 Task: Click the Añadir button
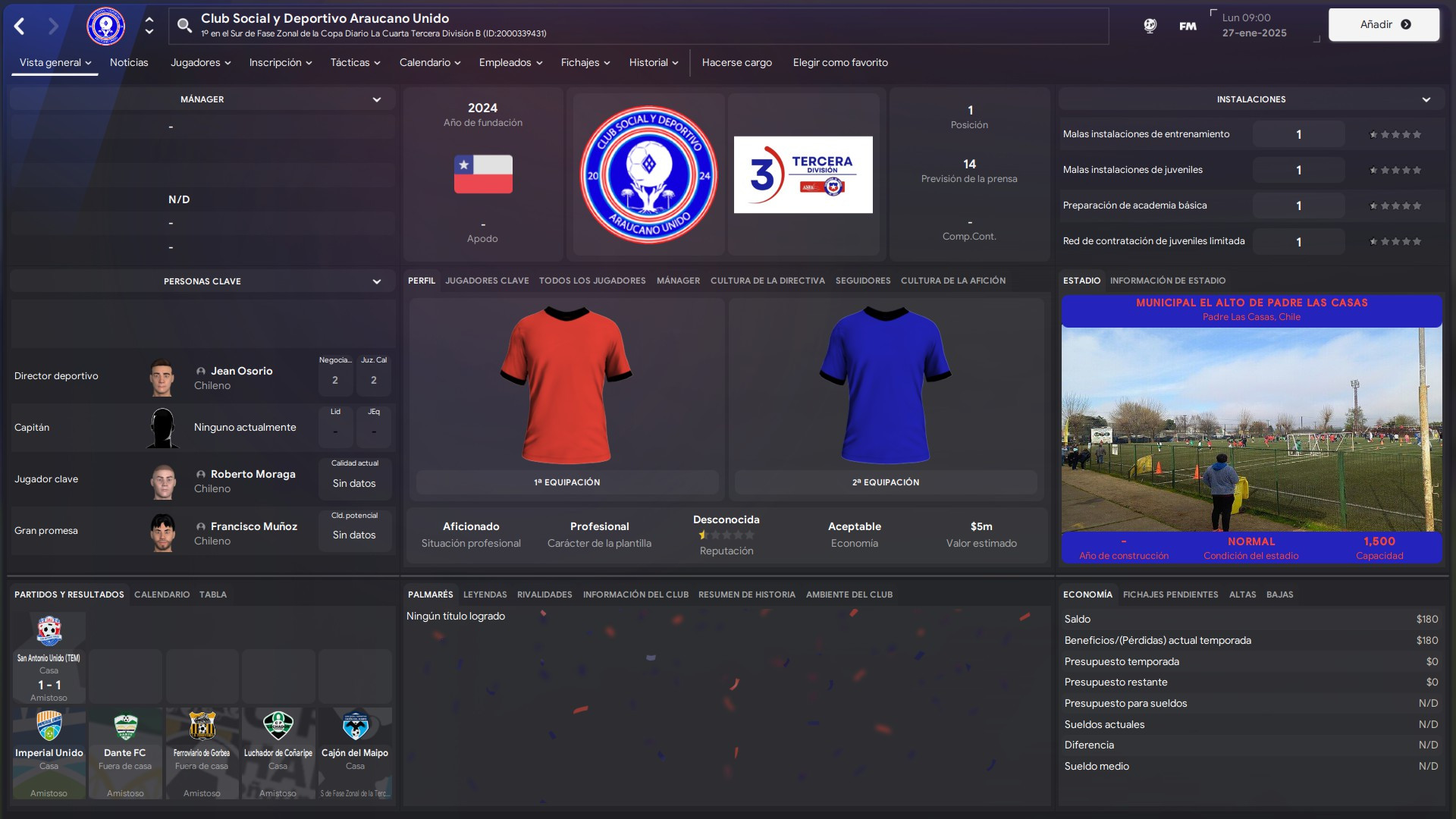pyautogui.click(x=1384, y=24)
